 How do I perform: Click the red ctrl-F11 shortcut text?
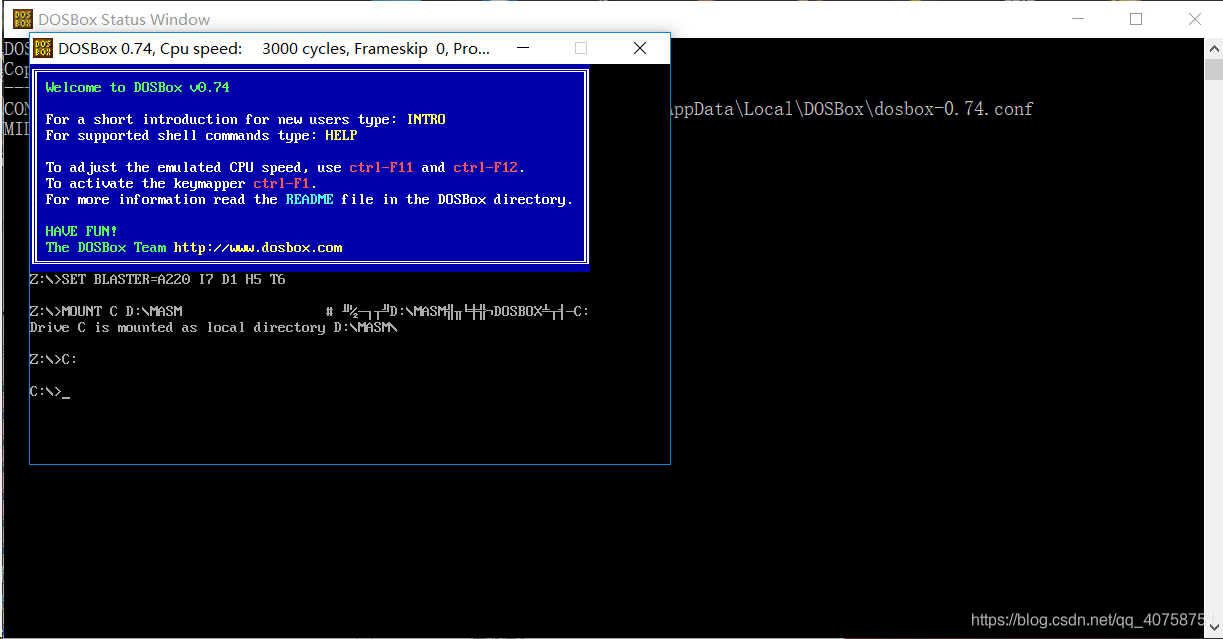point(381,168)
